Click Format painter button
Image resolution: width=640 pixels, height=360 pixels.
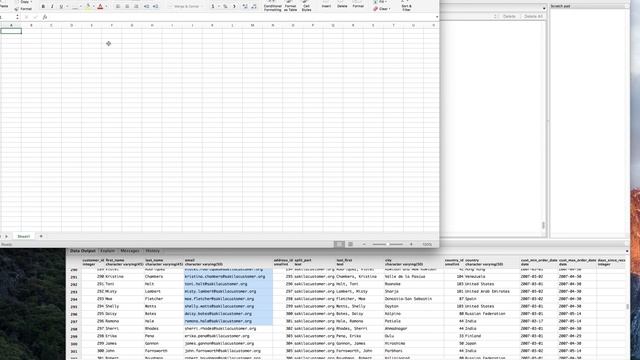point(23,9)
